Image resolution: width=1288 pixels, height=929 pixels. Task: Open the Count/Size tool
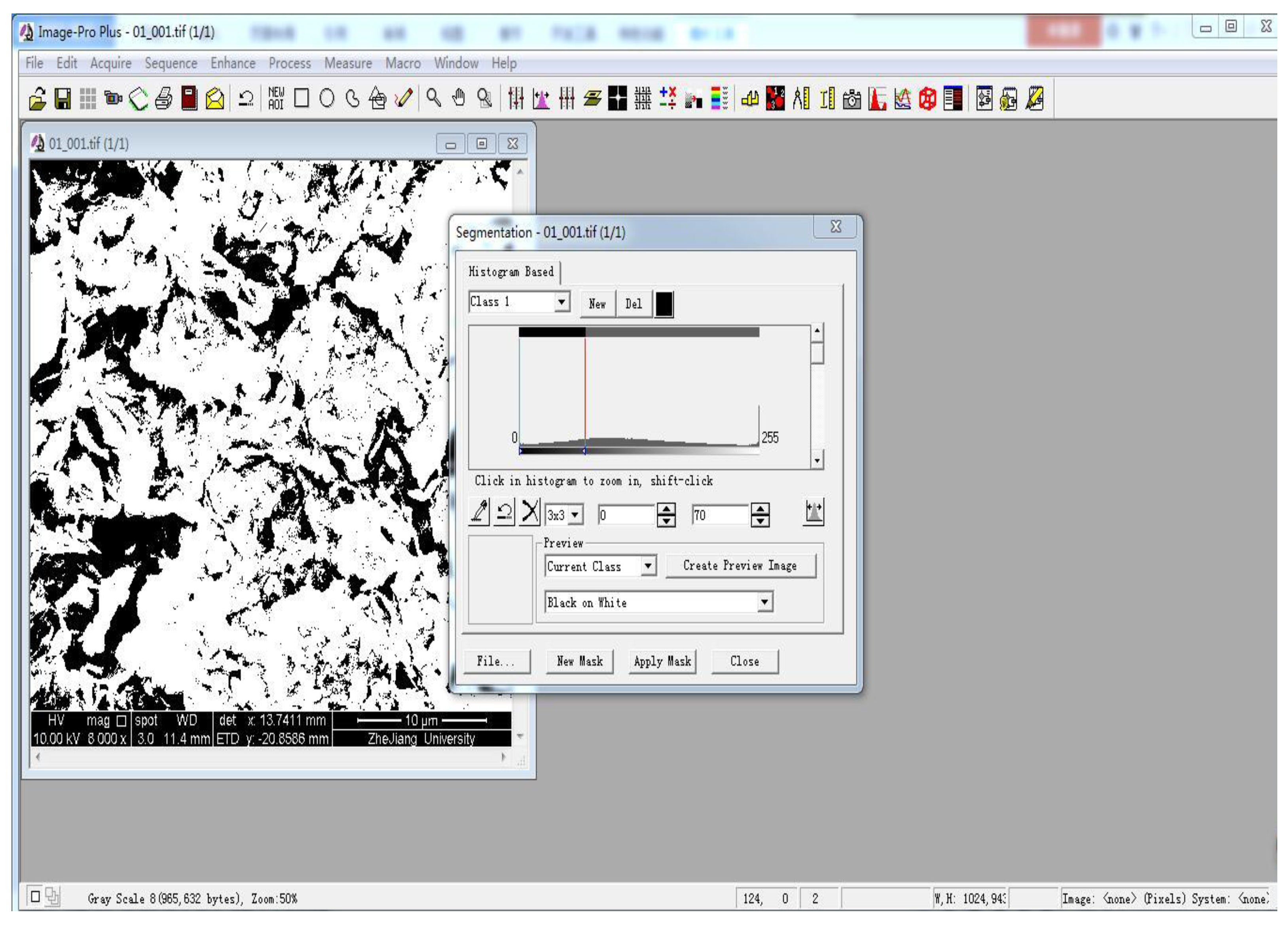click(x=775, y=99)
